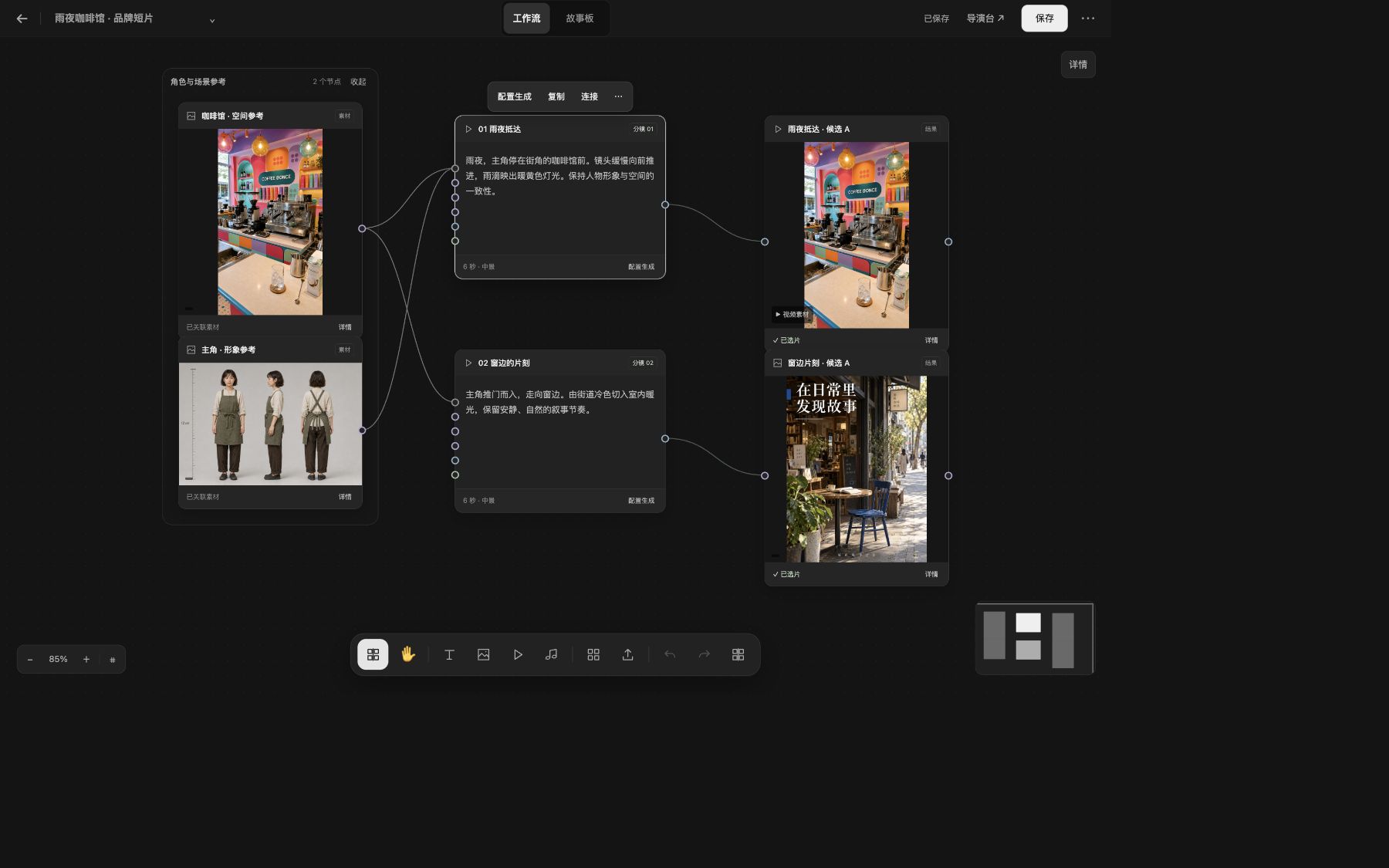1389x868 pixels.
Task: Toggle 已选片 on 窗边片刻 · 候选 A
Action: pyautogui.click(x=786, y=574)
